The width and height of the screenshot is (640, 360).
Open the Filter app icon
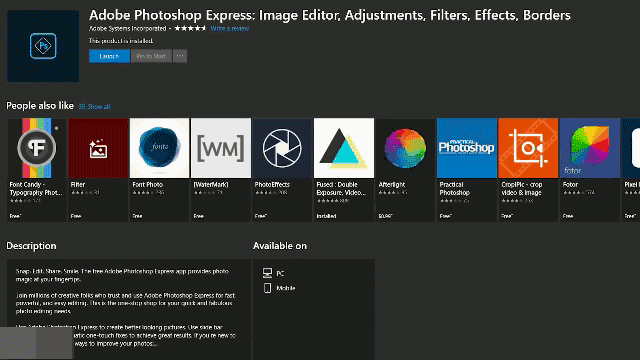pos(98,148)
